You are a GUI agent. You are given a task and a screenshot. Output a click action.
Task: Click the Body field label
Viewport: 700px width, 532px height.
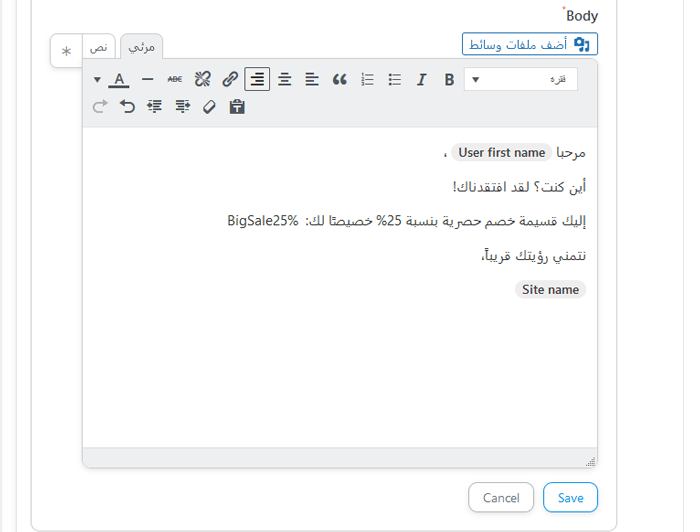[x=582, y=16]
